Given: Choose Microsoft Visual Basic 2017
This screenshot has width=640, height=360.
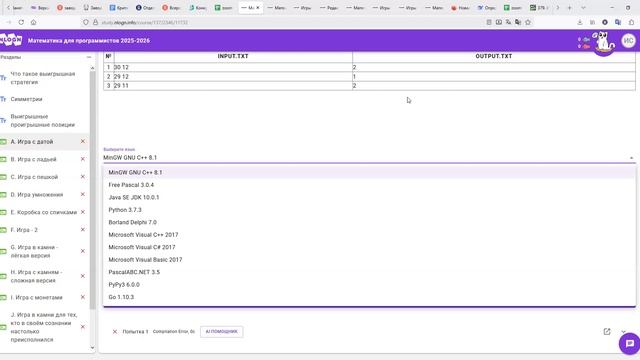Looking at the screenshot, I should click(x=369, y=260).
